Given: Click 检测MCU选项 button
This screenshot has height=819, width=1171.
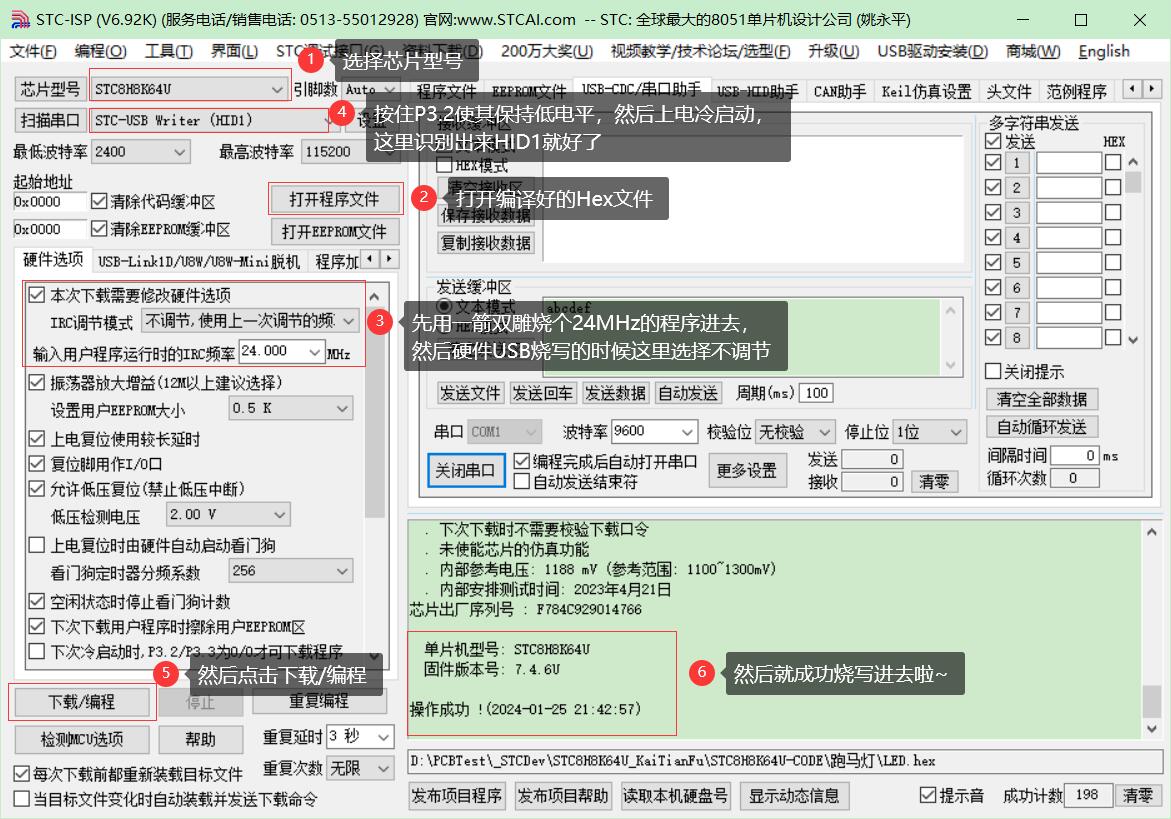Looking at the screenshot, I should (81, 739).
